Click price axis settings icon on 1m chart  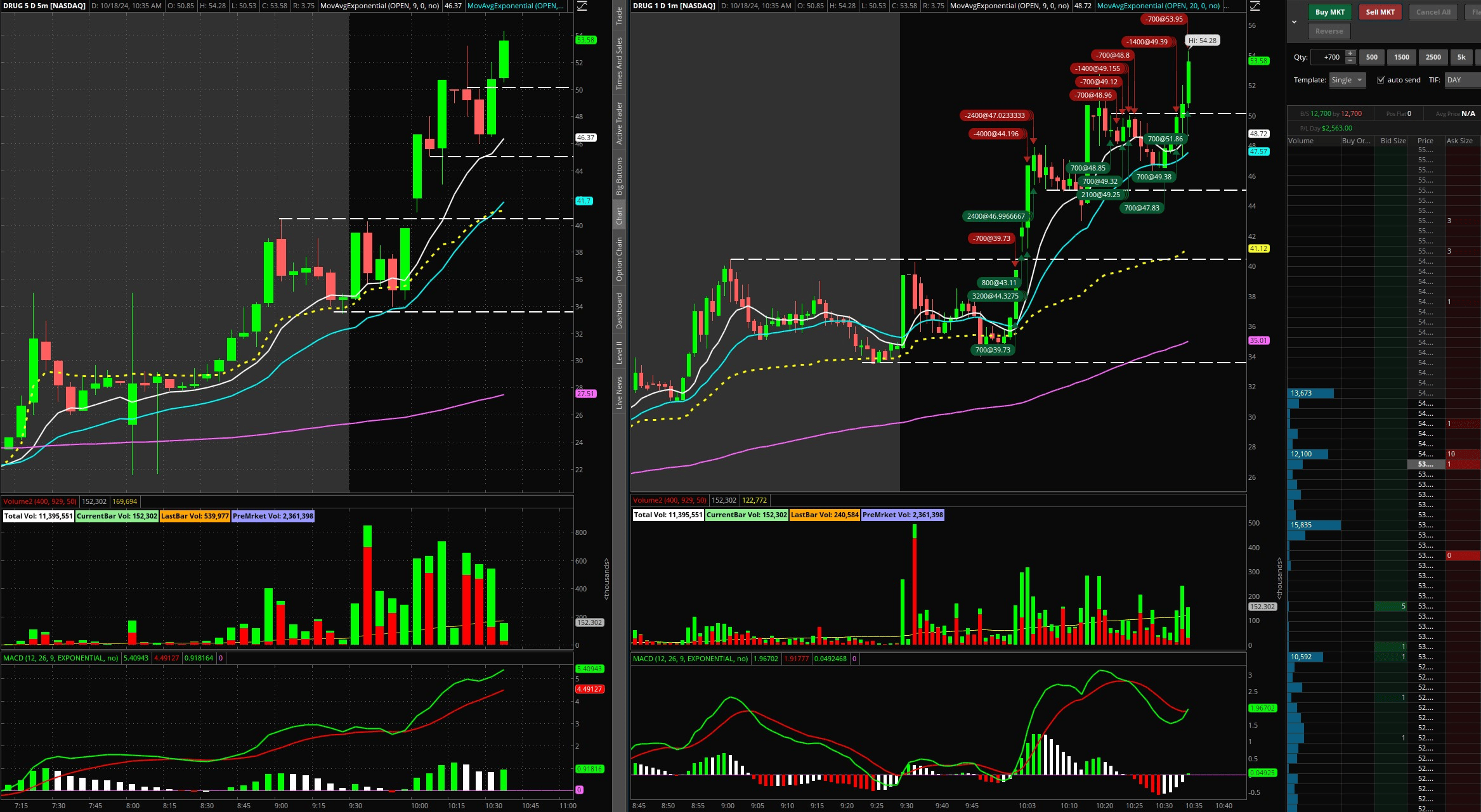(x=1255, y=6)
